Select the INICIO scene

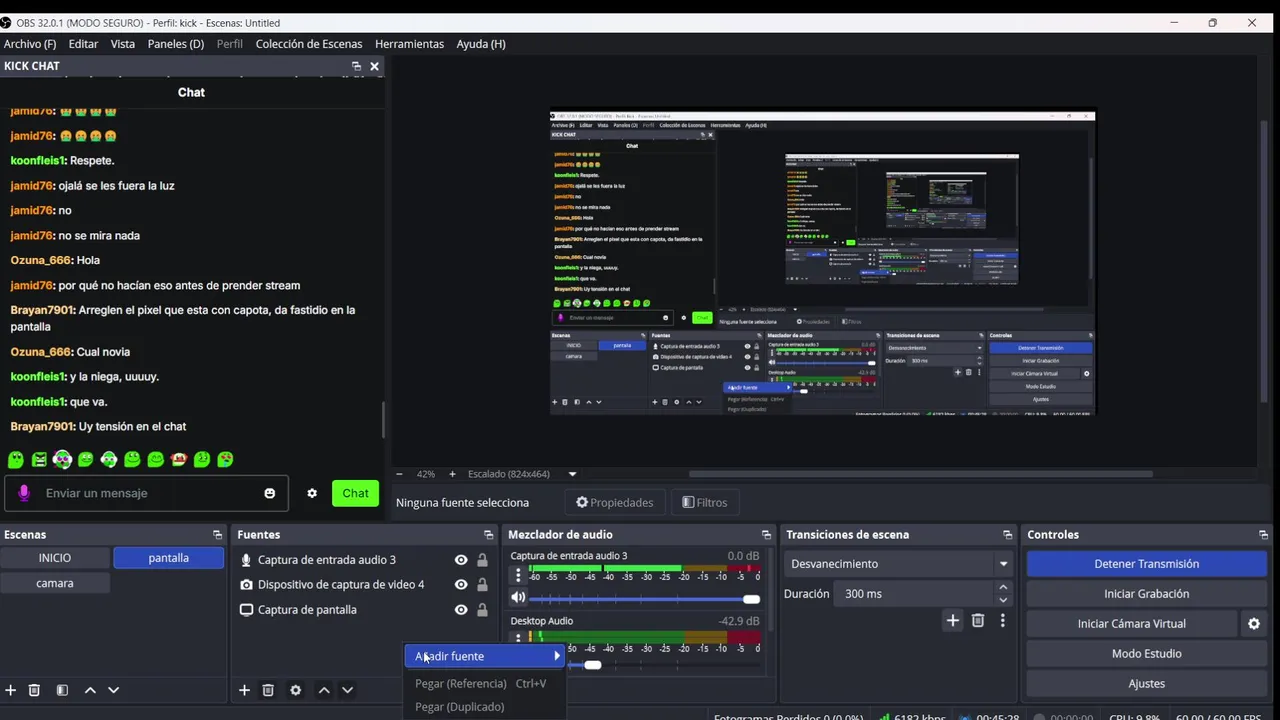pos(55,558)
